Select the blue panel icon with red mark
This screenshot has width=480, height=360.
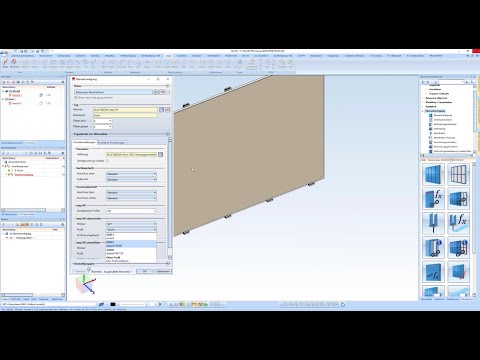coord(458,272)
